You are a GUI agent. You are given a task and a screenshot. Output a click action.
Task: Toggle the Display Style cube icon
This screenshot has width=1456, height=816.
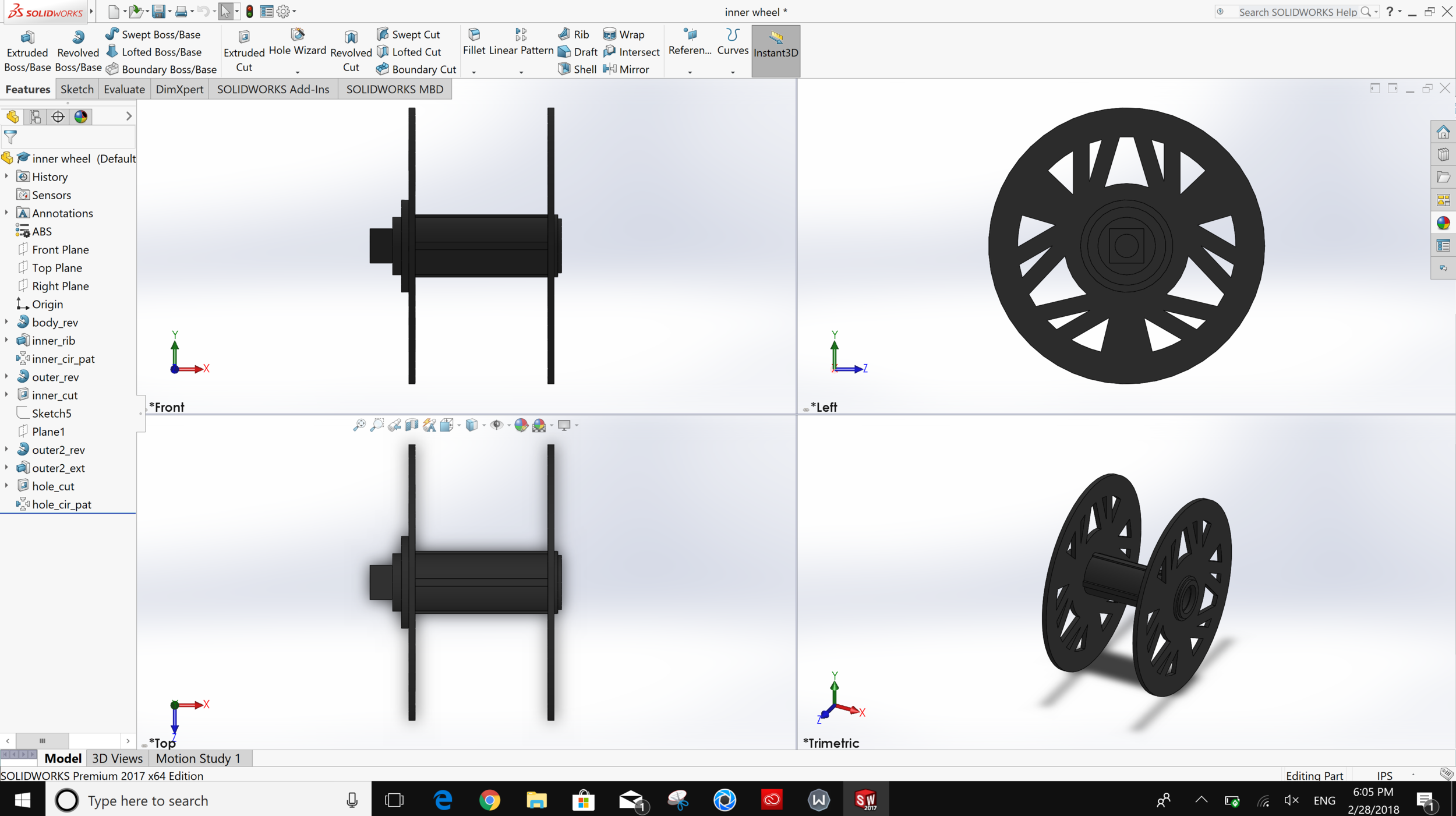[472, 426]
